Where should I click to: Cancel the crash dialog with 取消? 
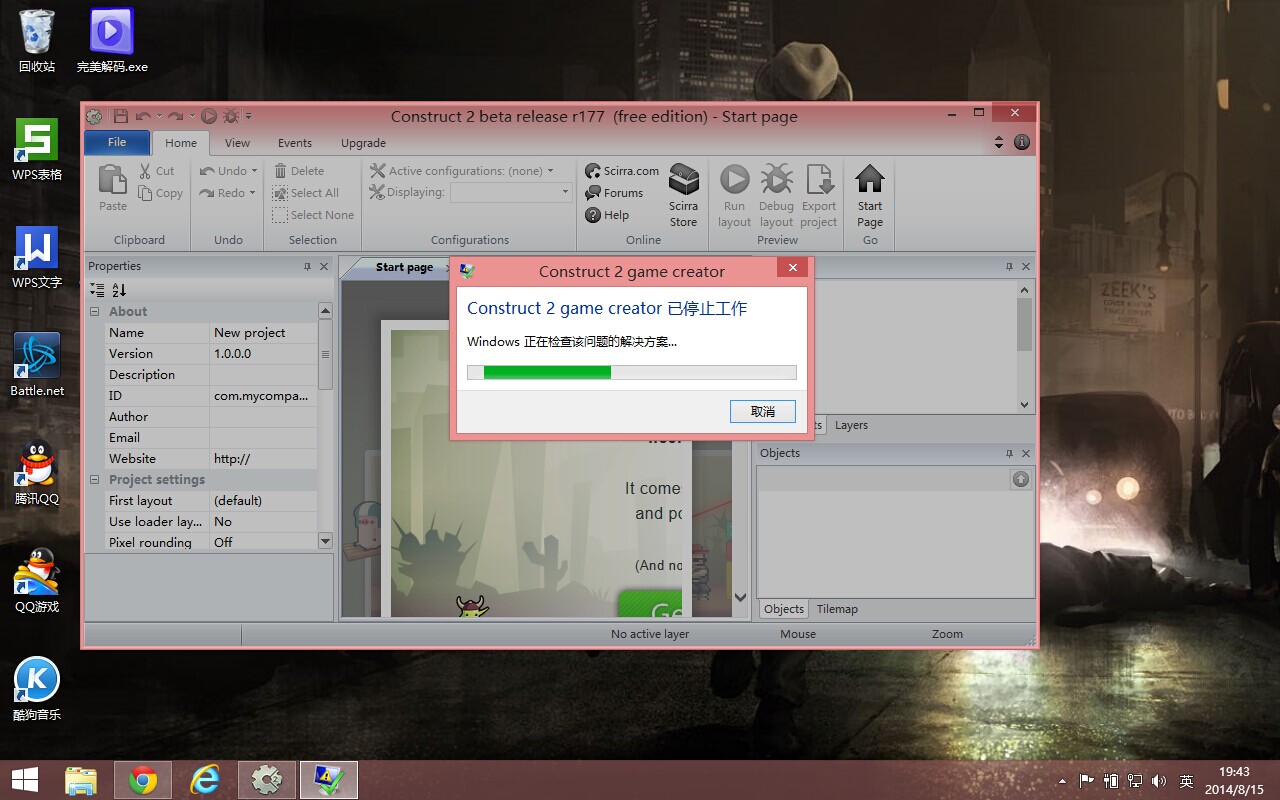click(763, 411)
